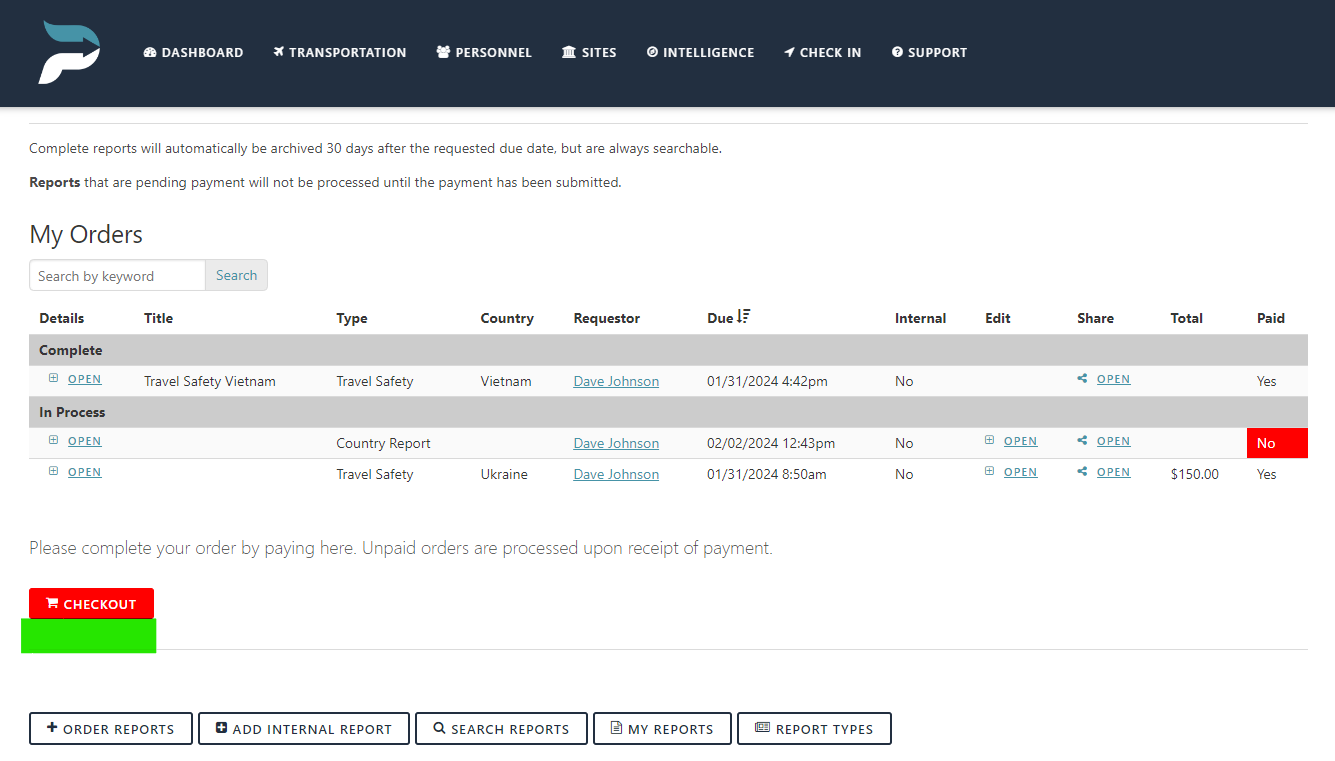Click the $150.00 total cell

click(1195, 474)
